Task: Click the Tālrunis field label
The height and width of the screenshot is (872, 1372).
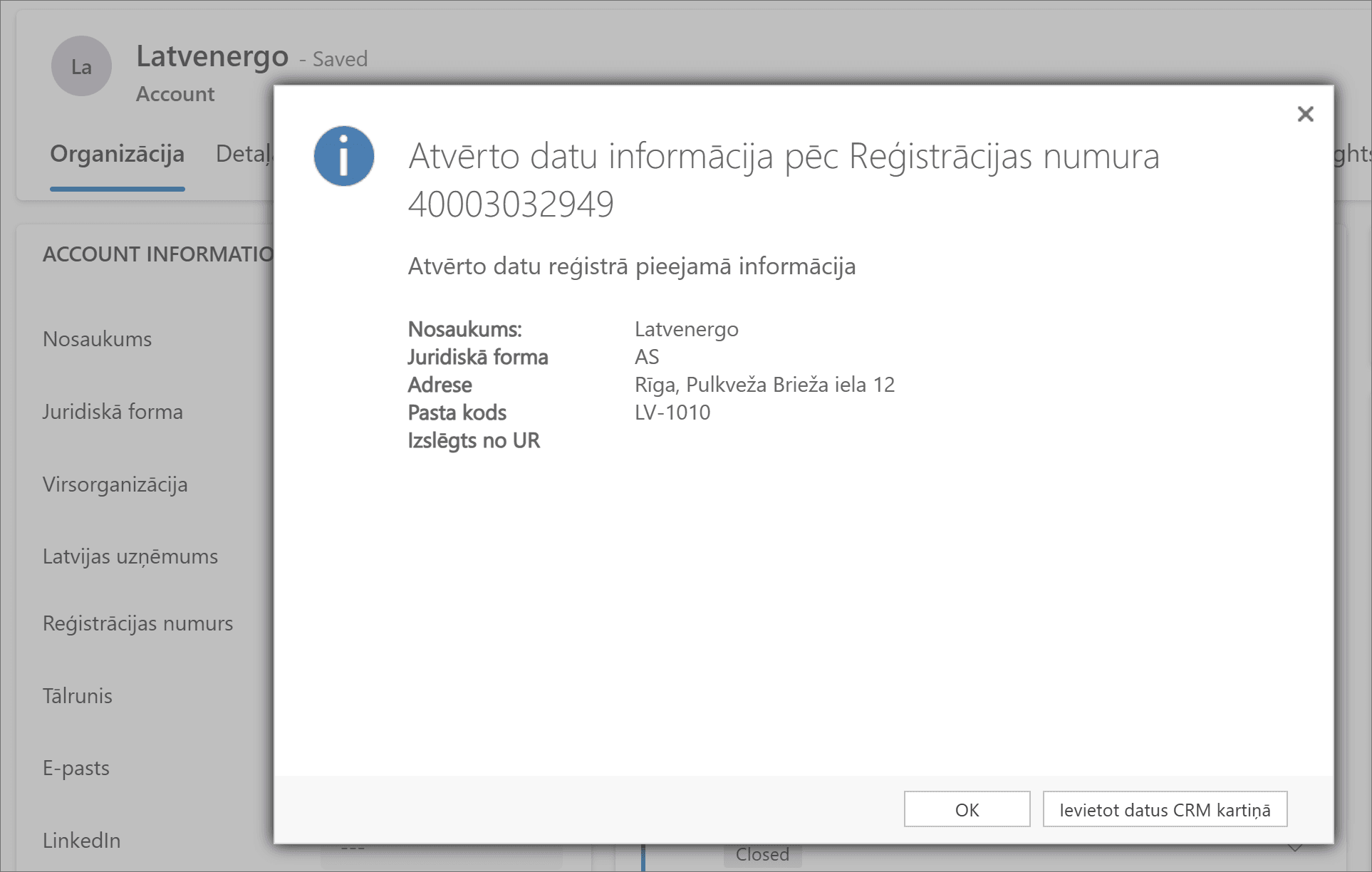Action: click(x=78, y=696)
